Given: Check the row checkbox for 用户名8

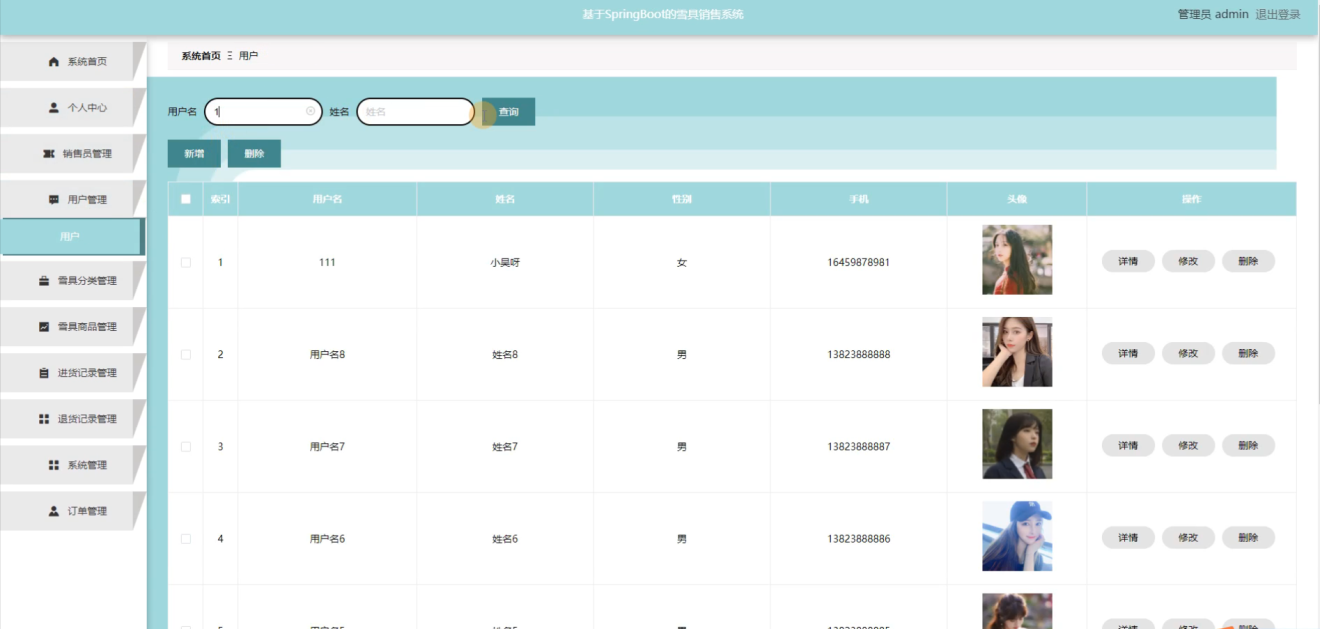Looking at the screenshot, I should click(186, 354).
